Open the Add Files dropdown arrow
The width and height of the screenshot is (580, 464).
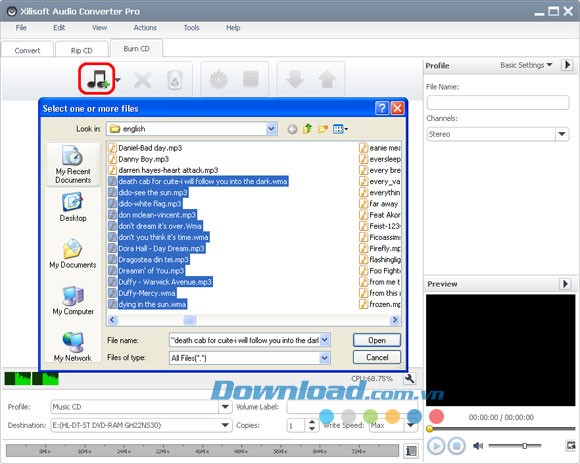pos(118,80)
